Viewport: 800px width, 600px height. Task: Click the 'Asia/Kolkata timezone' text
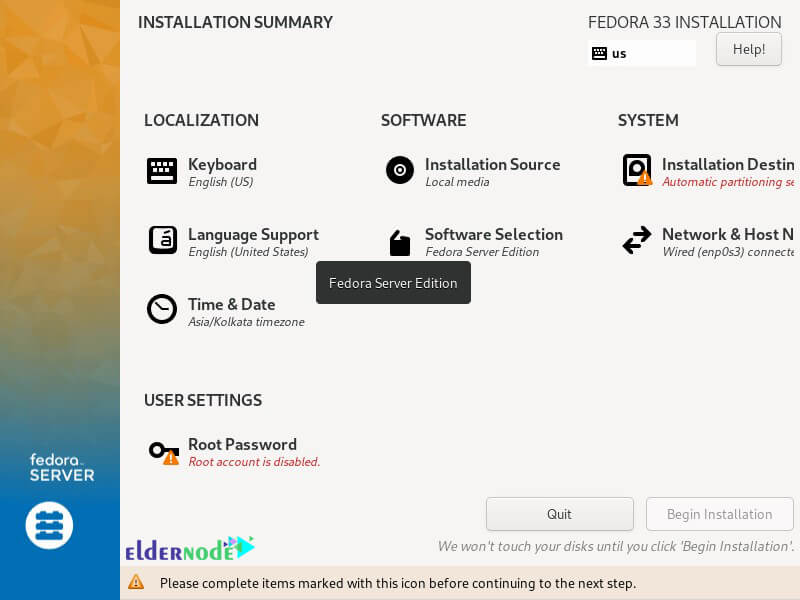point(246,322)
